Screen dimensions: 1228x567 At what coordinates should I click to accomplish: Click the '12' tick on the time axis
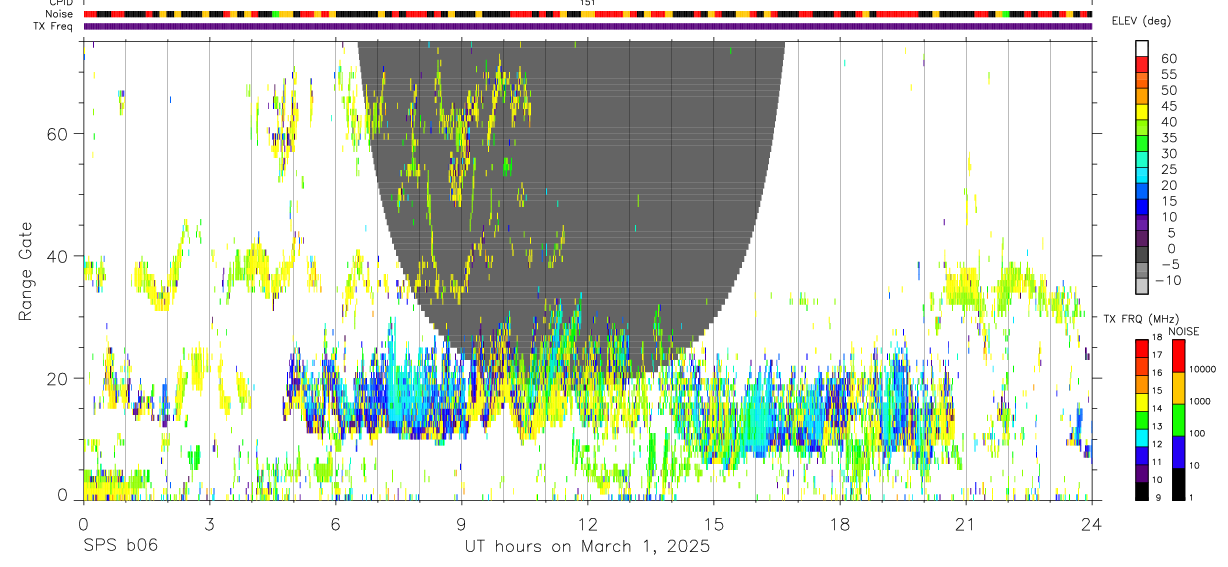tap(587, 524)
